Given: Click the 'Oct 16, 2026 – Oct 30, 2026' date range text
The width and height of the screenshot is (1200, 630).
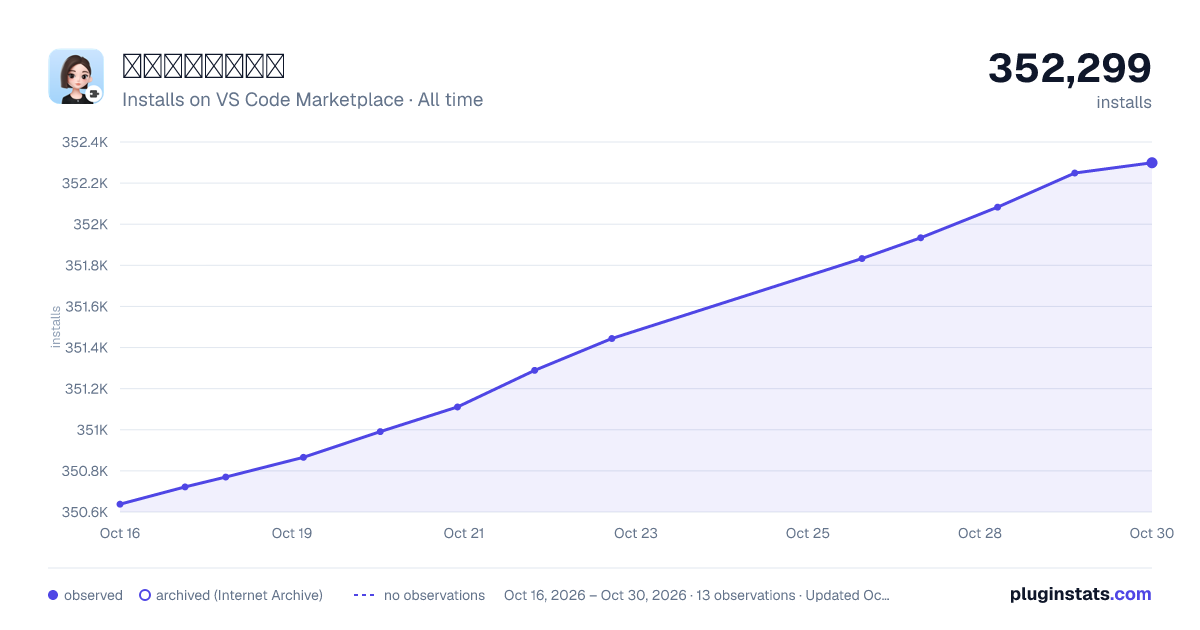Looking at the screenshot, I should [x=595, y=595].
